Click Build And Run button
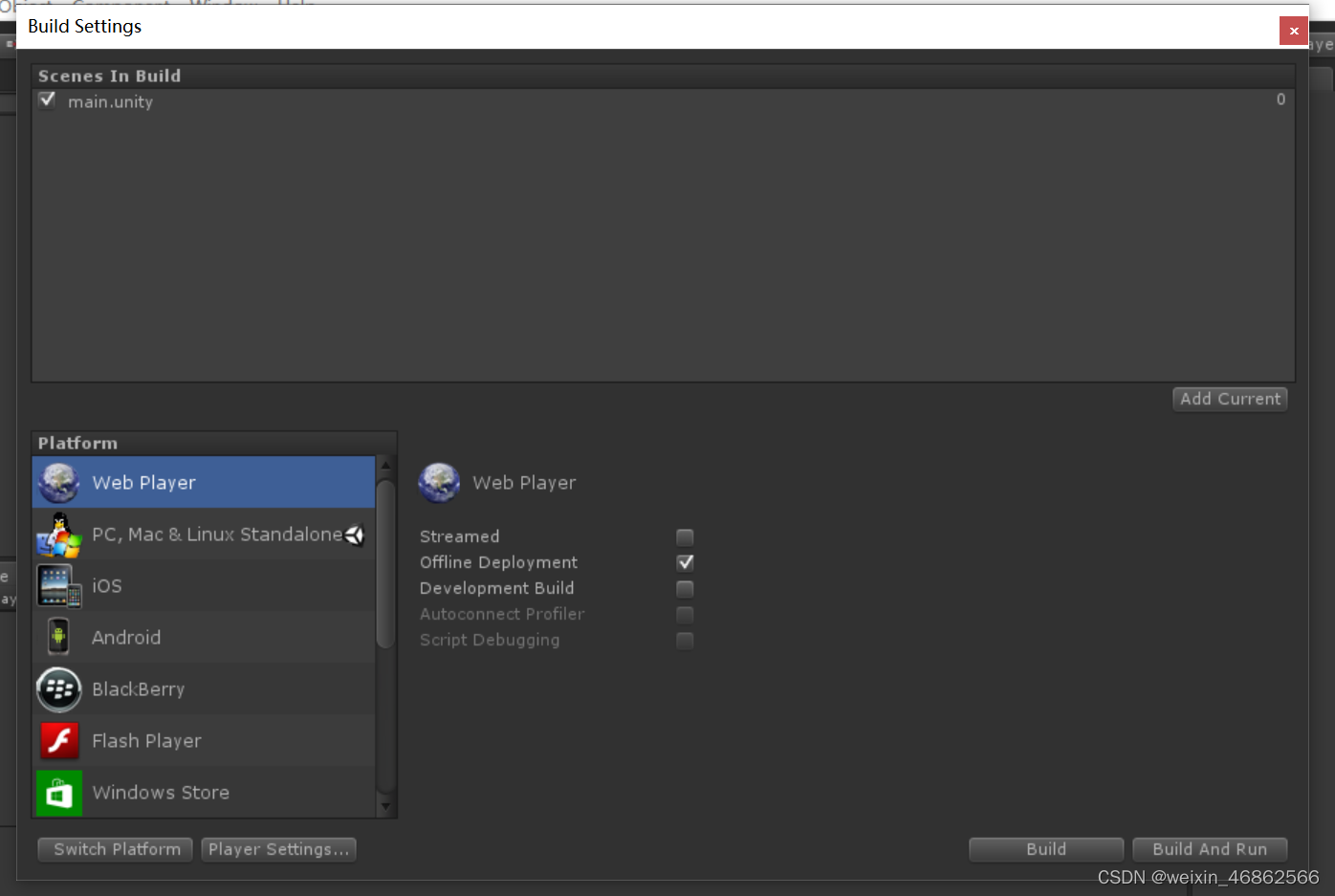 [x=1210, y=849]
